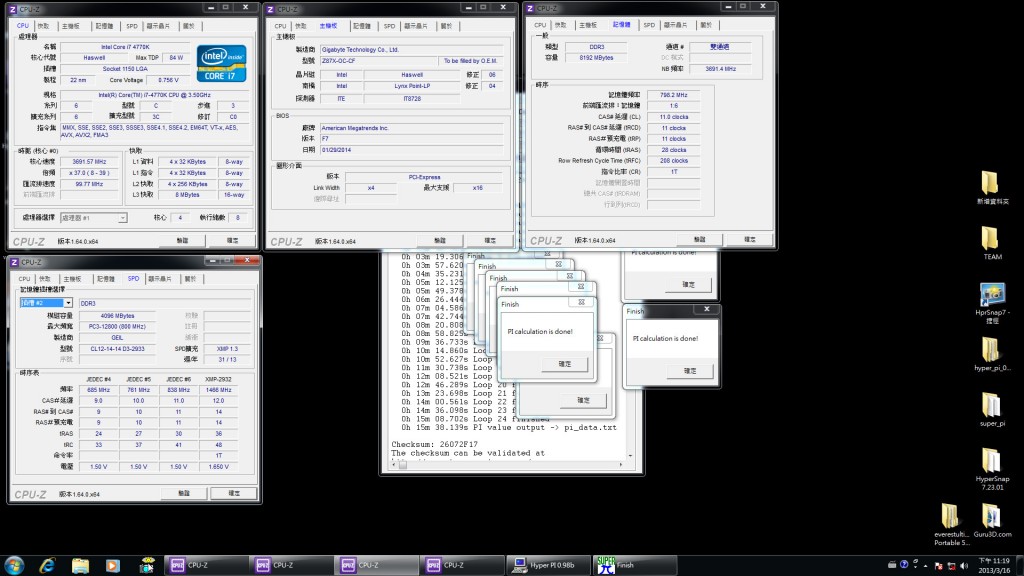Open the taskbar clock showing 11:19
1024x576 pixels.
pyautogui.click(x=992, y=566)
